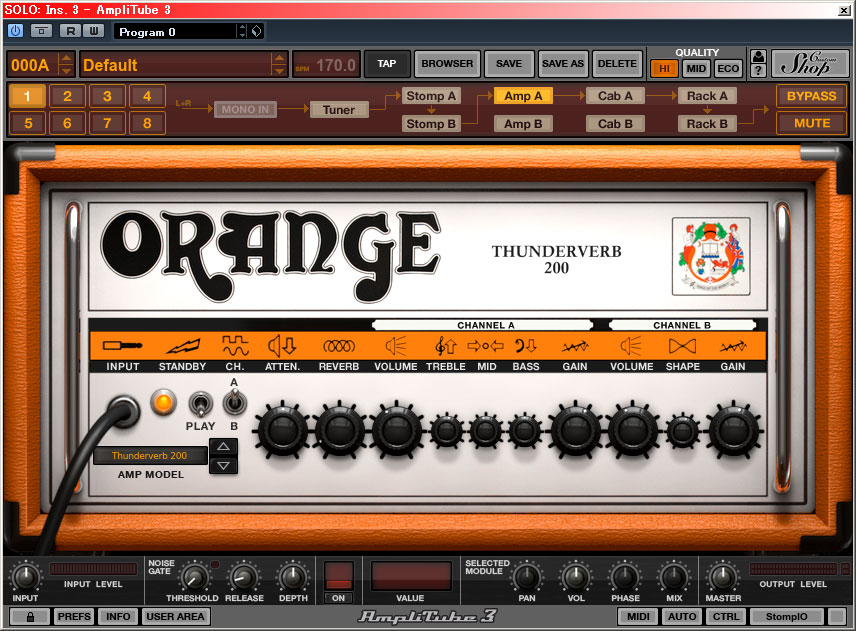Select the active Amp A module

[x=523, y=96]
